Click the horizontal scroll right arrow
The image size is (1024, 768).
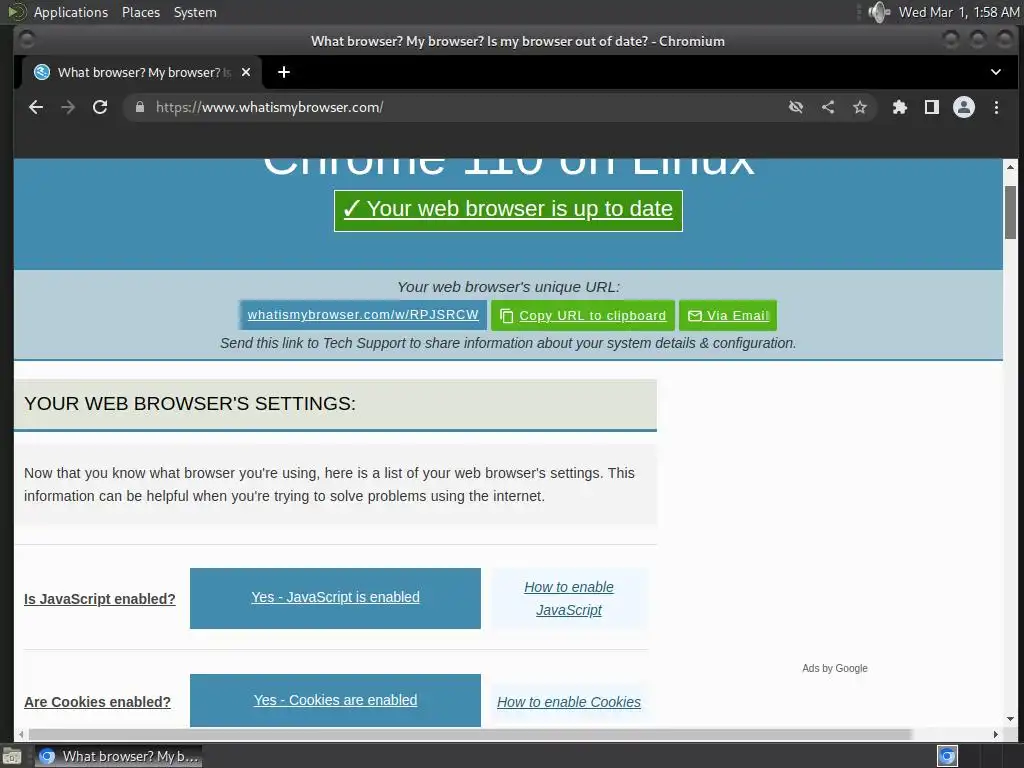(x=995, y=734)
